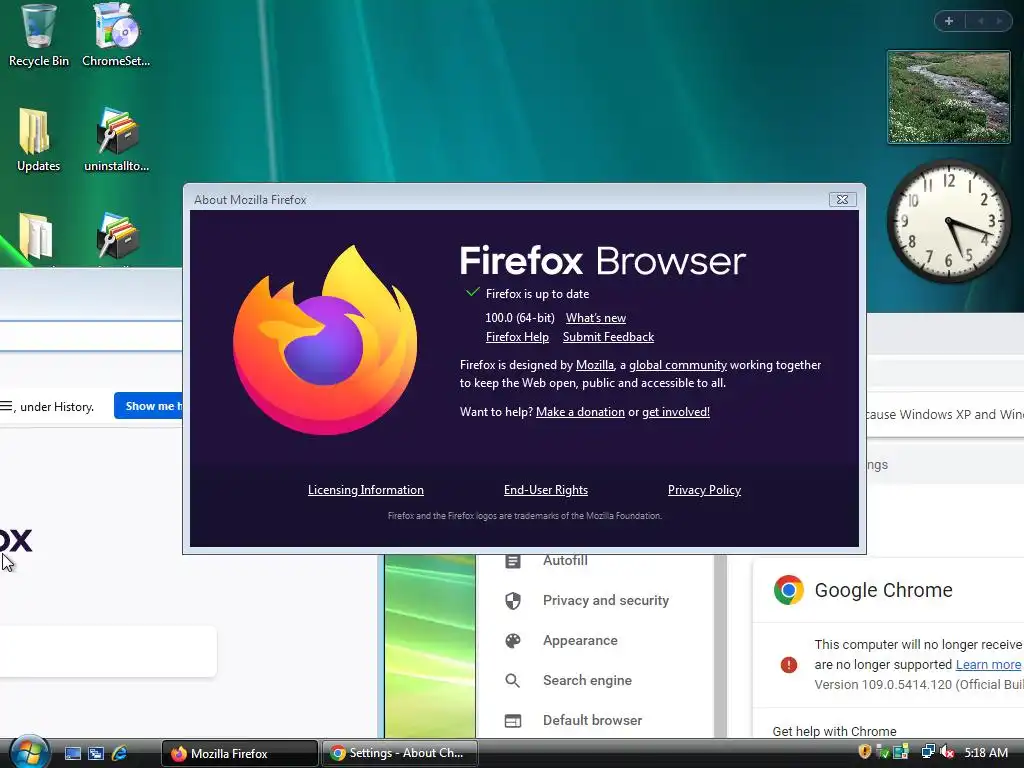Click the Firefox logo in the About dialog
This screenshot has height=768, width=1024.
325,340
